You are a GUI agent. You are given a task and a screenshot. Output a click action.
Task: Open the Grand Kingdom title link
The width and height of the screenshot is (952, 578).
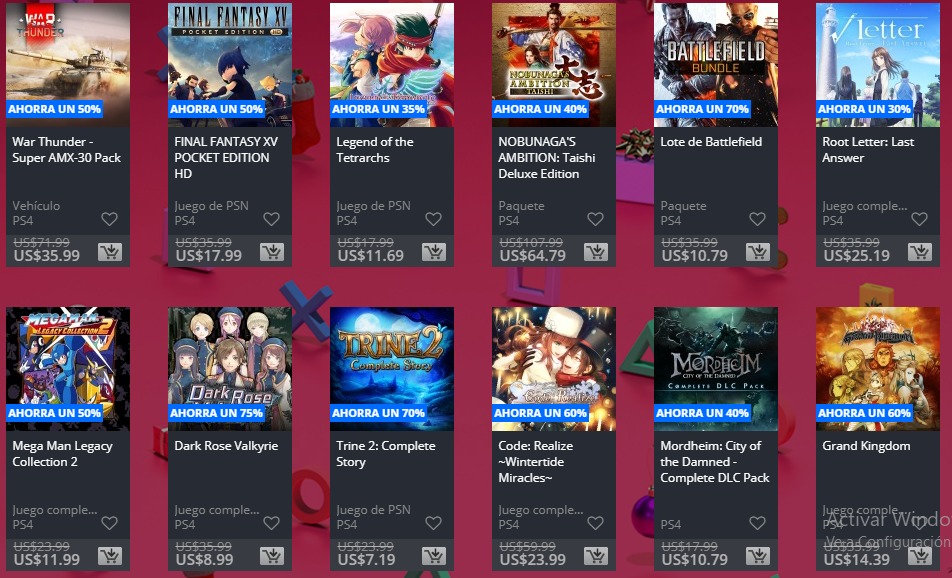[866, 446]
